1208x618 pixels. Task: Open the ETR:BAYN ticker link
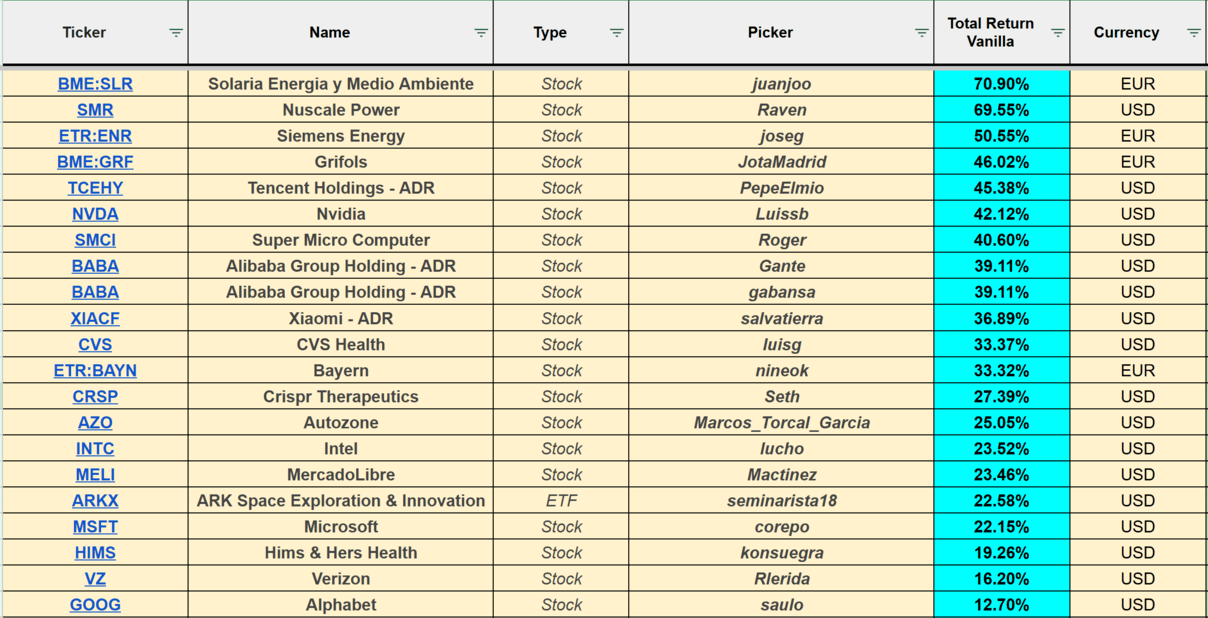[x=95, y=371]
